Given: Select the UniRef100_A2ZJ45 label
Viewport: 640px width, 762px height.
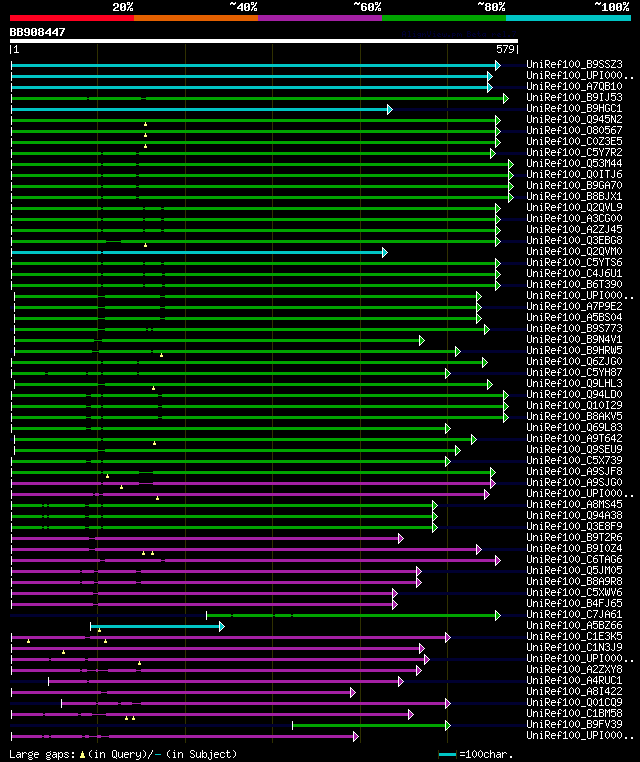Looking at the screenshot, I should click(x=574, y=229).
